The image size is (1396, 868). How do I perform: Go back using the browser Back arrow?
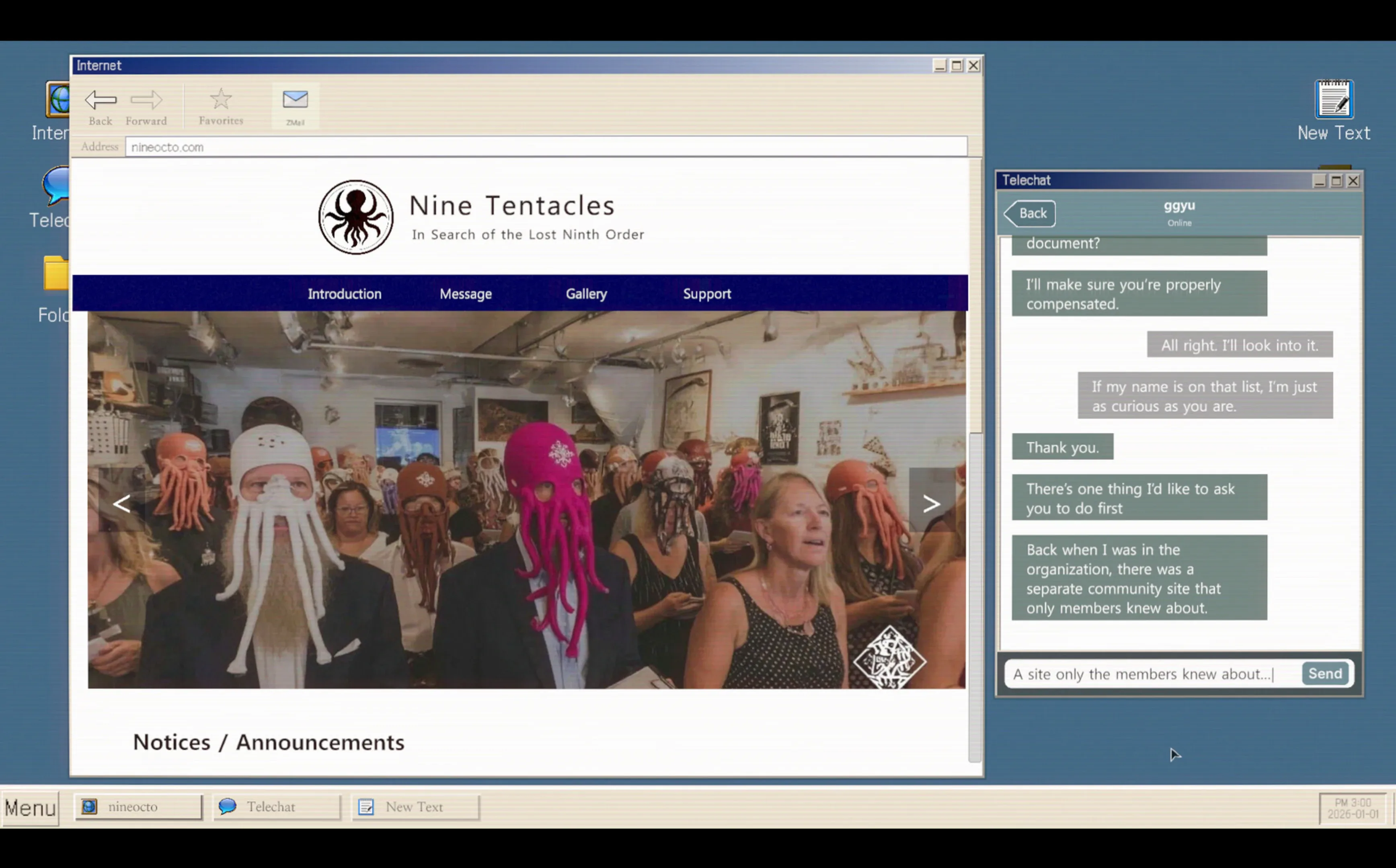point(101,100)
